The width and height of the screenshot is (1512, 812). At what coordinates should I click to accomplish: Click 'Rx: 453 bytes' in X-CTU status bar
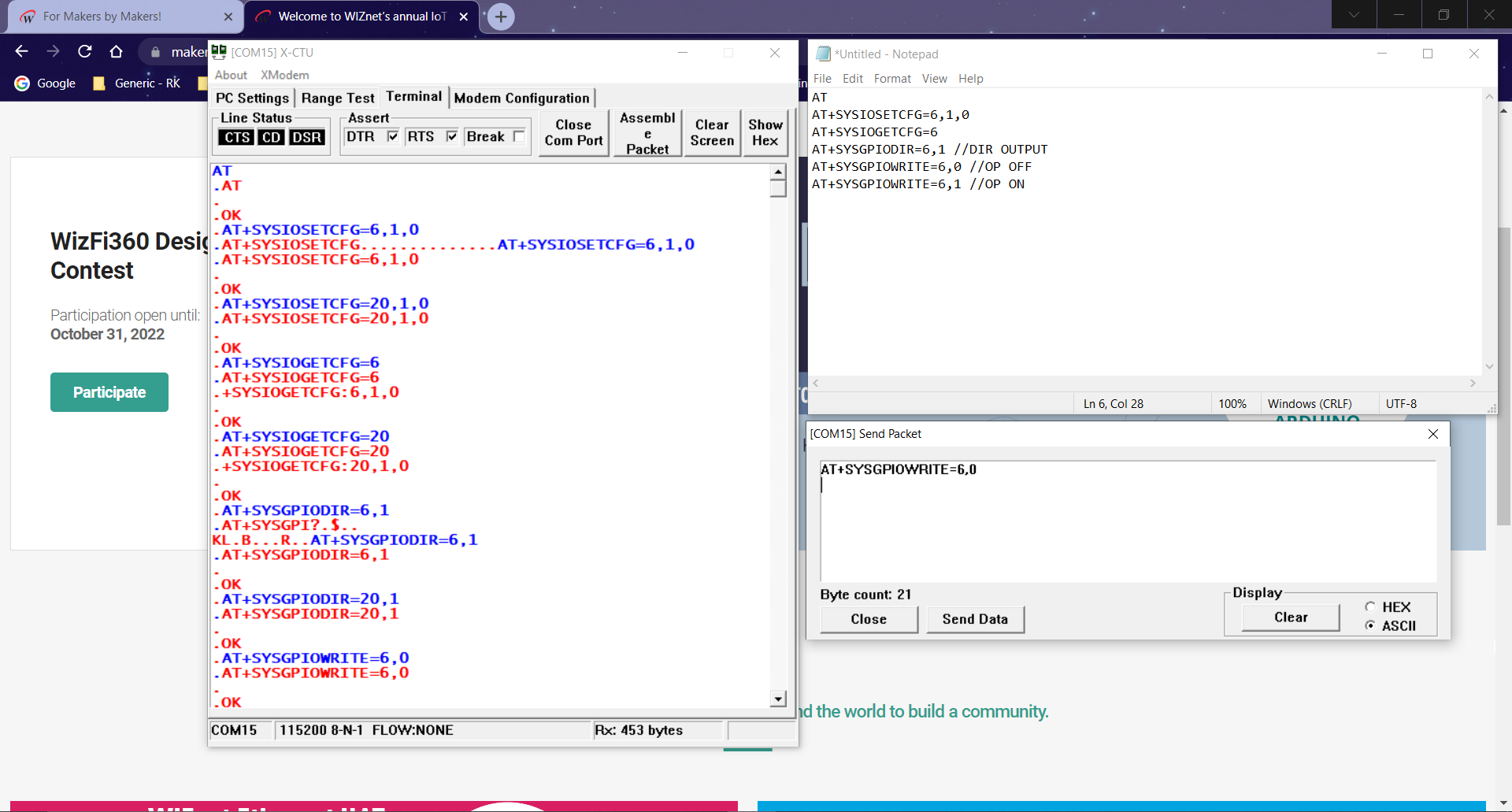coord(639,730)
